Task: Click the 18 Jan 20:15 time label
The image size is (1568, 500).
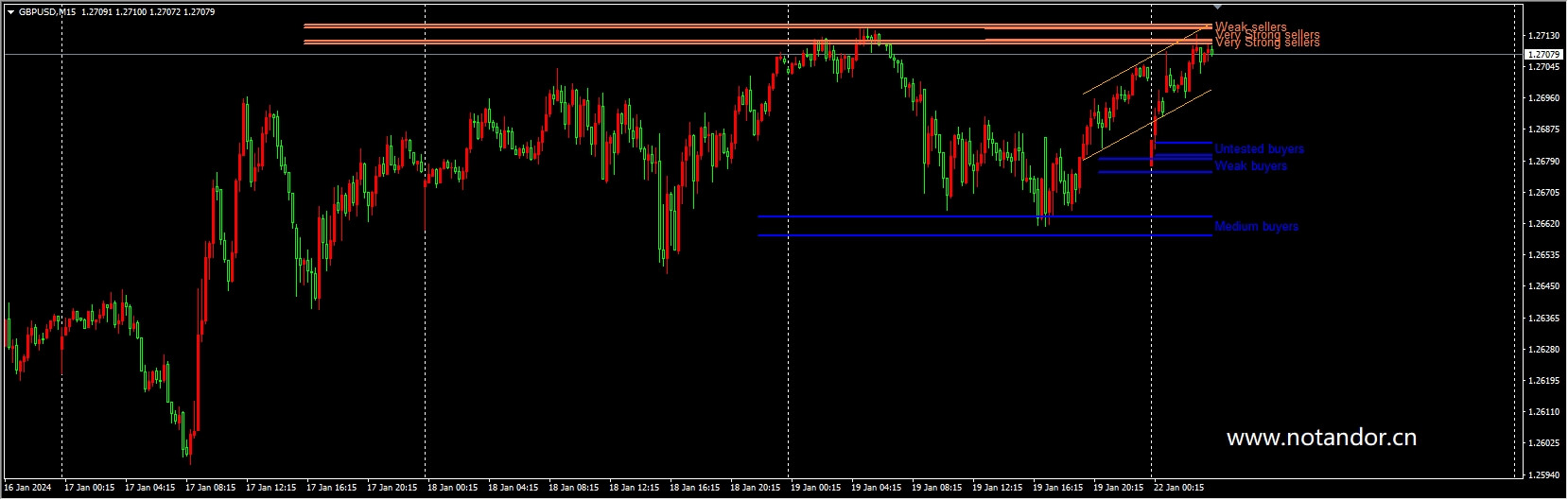Action: tap(756, 489)
